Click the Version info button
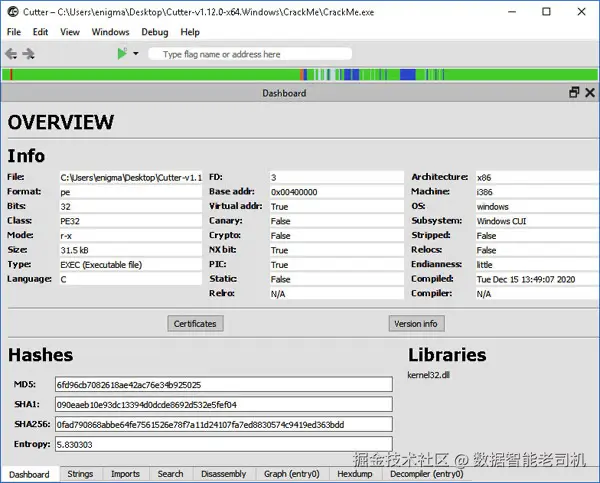This screenshot has width=600, height=483. (x=416, y=323)
